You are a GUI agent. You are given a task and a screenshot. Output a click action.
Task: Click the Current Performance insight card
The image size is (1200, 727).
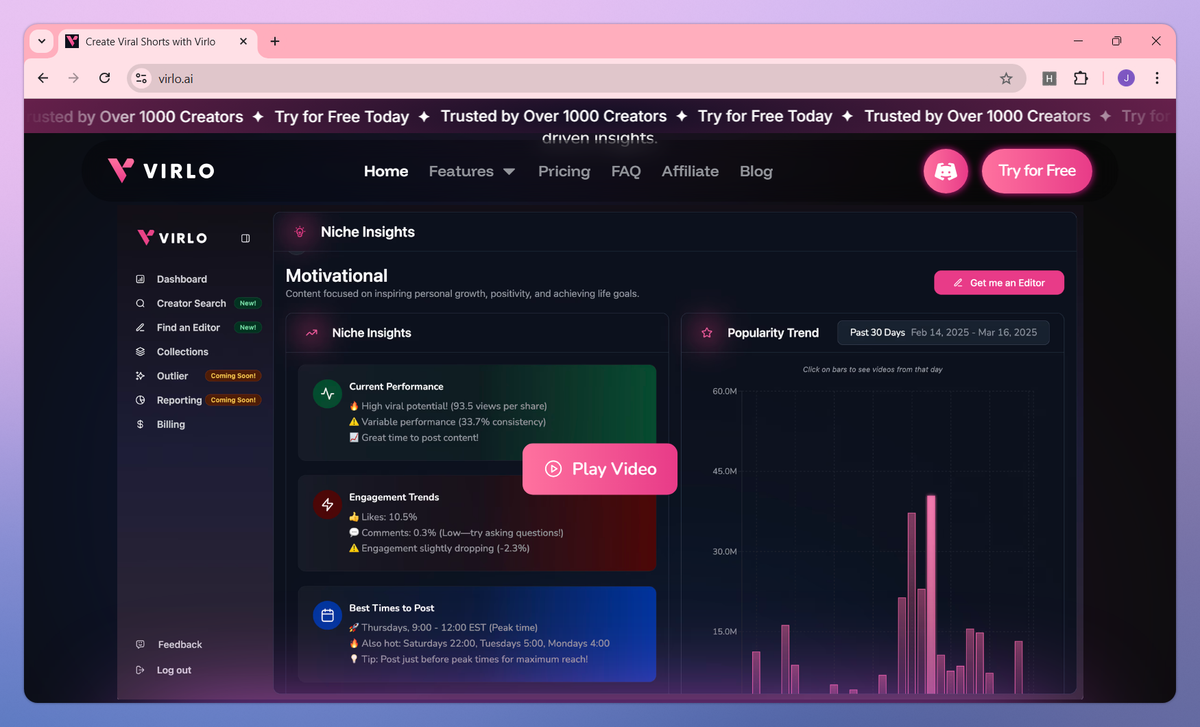pyautogui.click(x=477, y=412)
